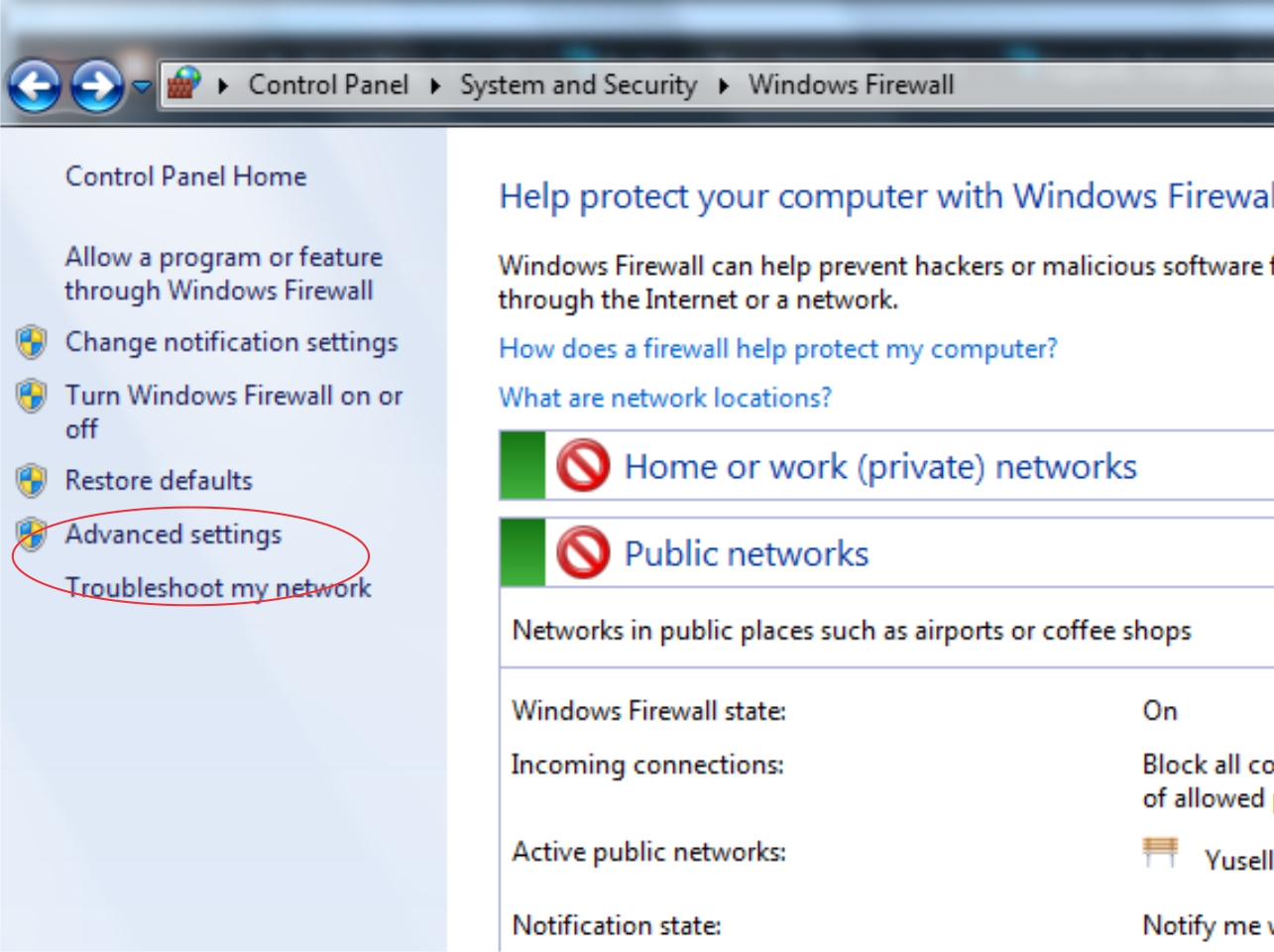
Task: Open Troubleshoot my network link
Action: coord(218,588)
